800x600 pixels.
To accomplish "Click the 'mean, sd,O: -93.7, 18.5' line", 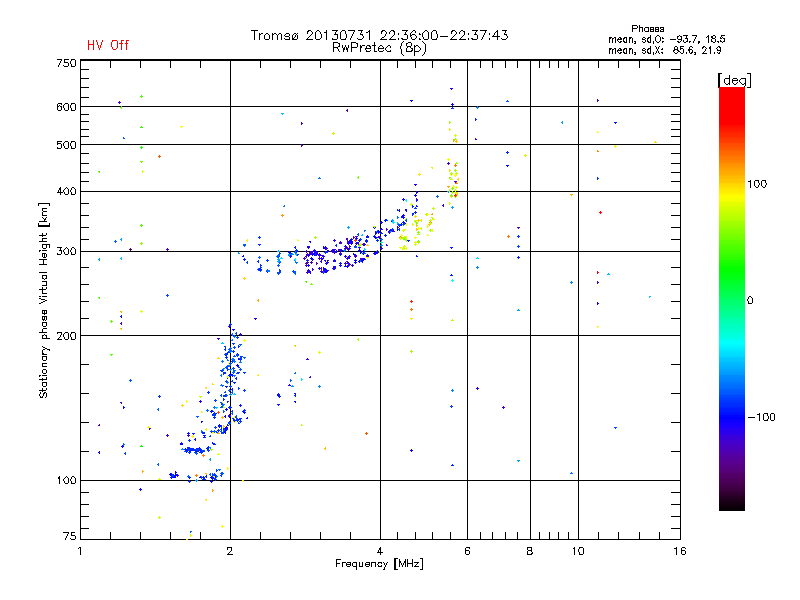I will 666,39.
